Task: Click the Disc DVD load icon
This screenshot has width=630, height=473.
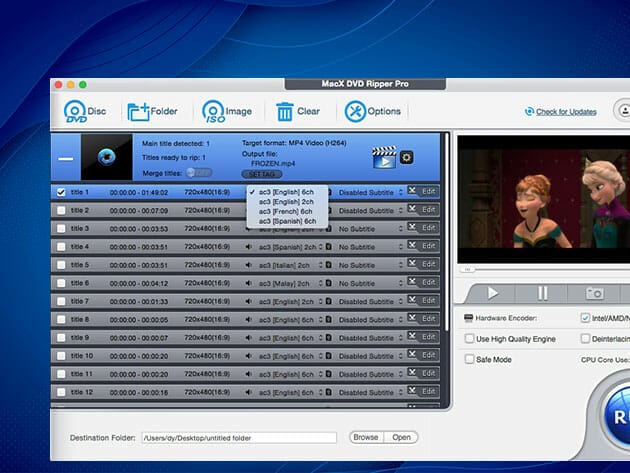Action: [x=75, y=112]
